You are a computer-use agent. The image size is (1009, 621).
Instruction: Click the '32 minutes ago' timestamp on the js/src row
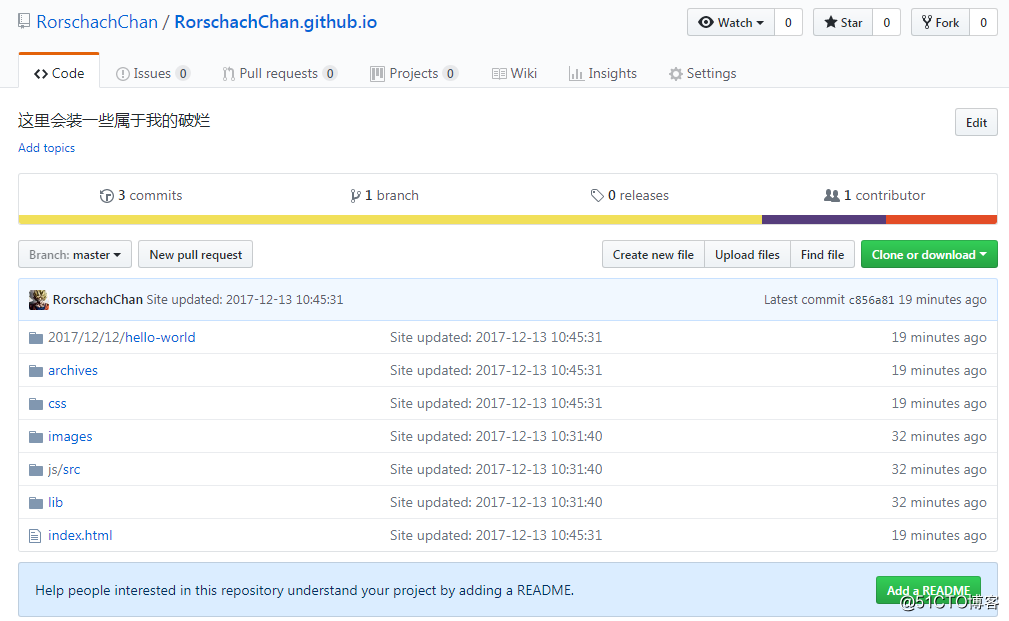[x=939, y=470]
